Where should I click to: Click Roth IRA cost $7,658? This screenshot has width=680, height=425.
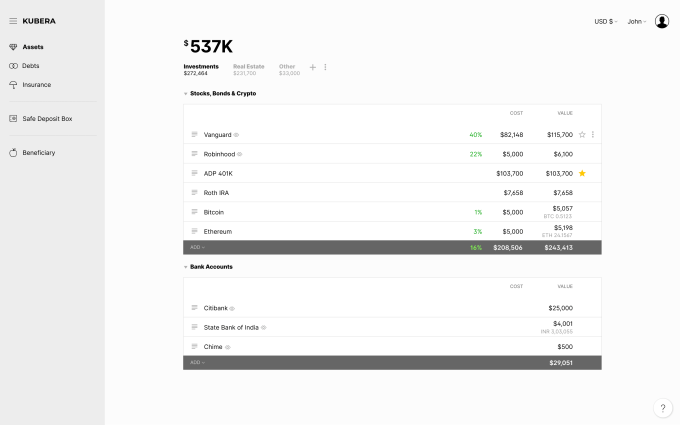513,193
